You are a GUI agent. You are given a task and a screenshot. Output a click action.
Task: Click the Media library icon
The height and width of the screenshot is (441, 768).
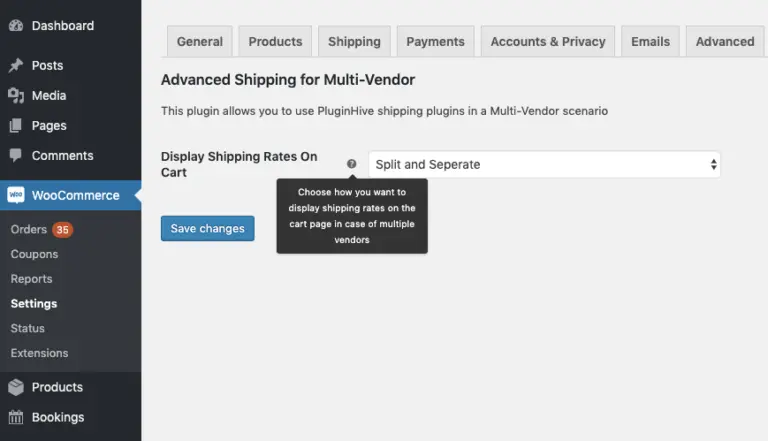[x=15, y=96]
